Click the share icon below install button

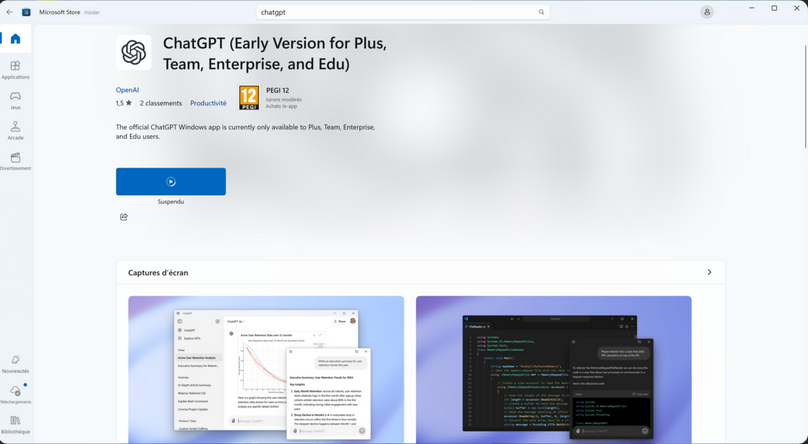coord(124,217)
